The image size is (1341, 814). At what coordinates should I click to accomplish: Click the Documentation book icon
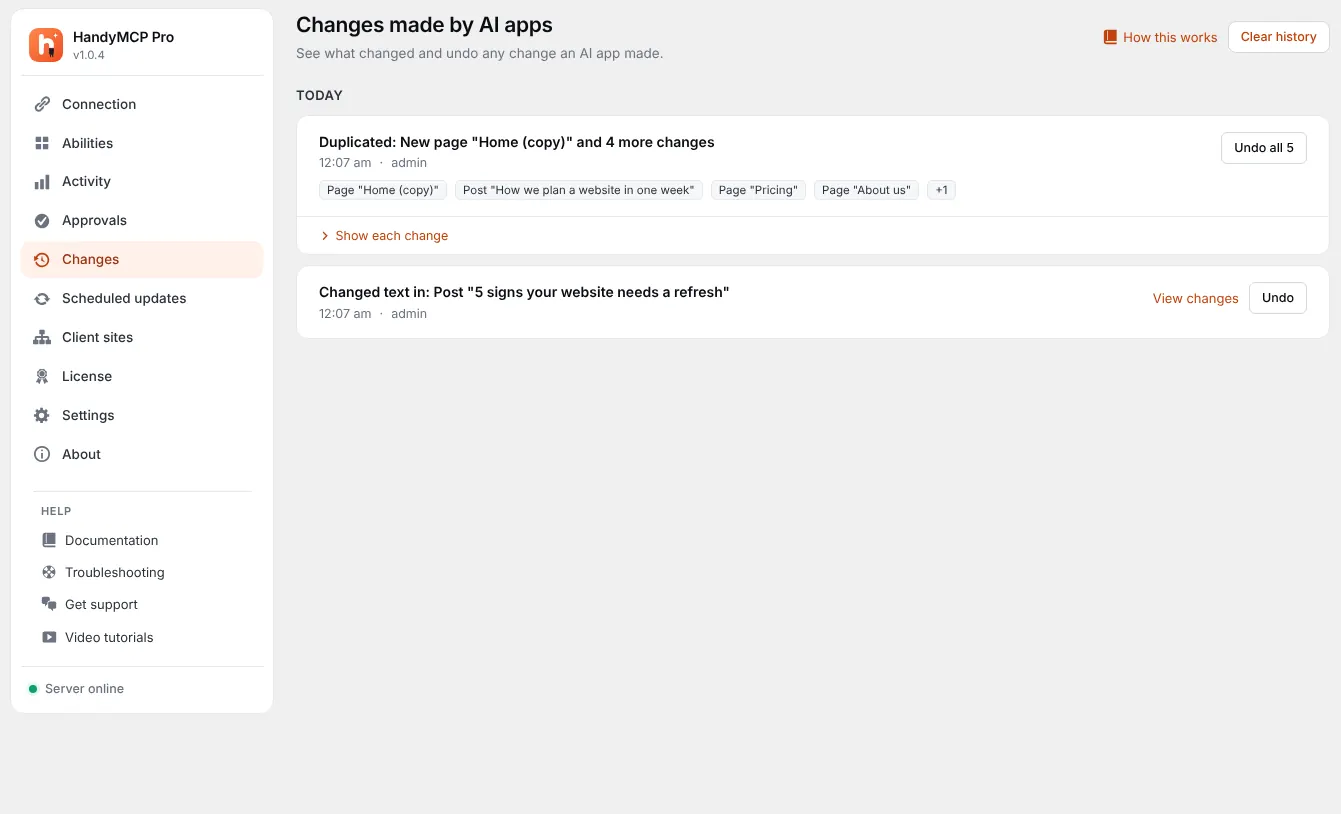pos(49,540)
